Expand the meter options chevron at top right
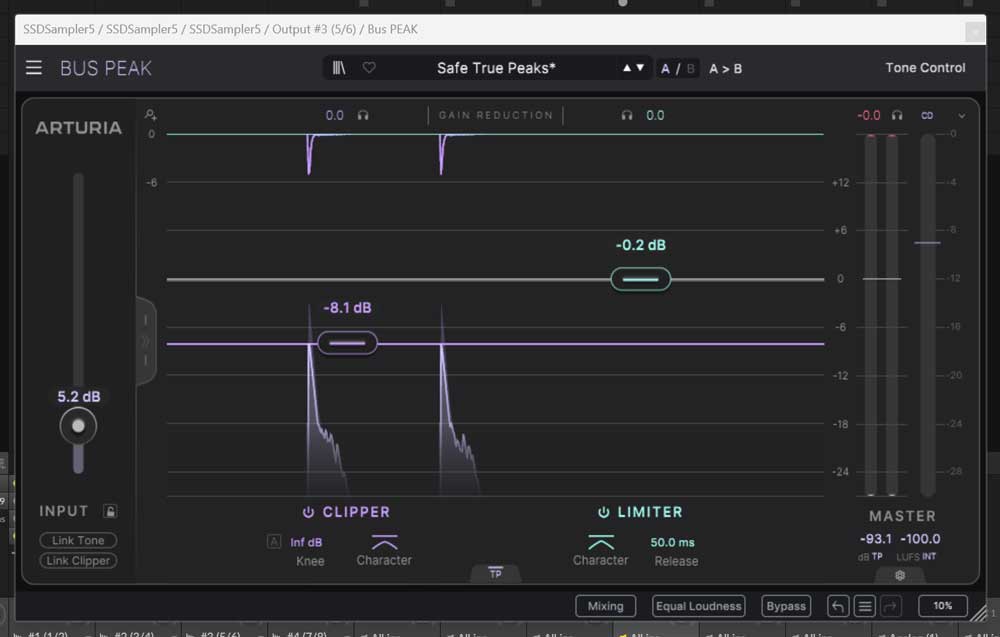 pyautogui.click(x=962, y=116)
